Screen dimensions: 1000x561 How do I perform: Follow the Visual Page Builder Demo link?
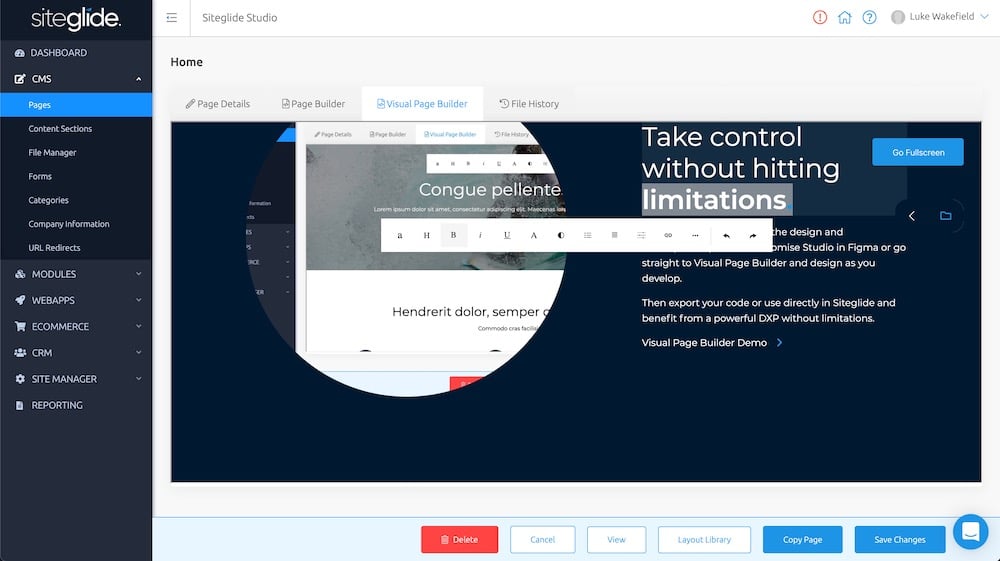[712, 343]
